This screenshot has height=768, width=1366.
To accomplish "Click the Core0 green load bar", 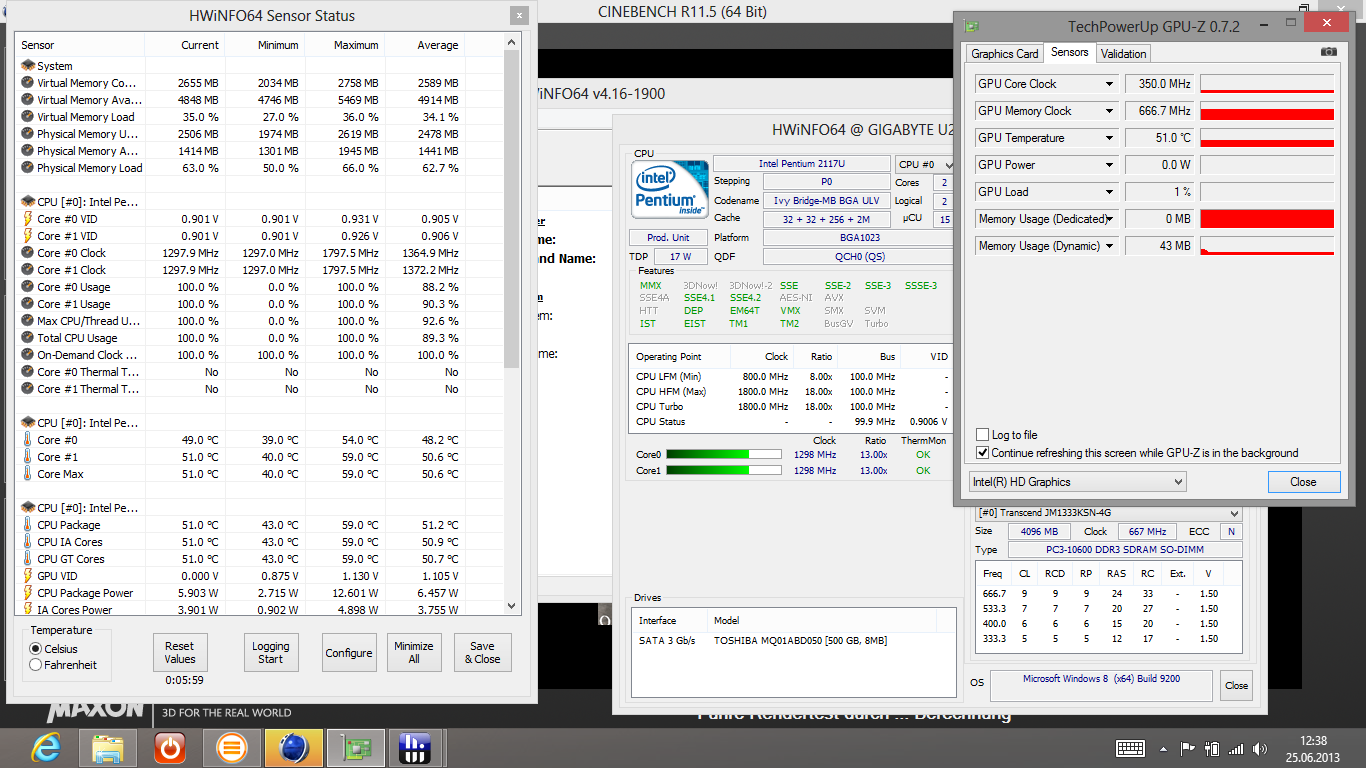I will pyautogui.click(x=723, y=455).
